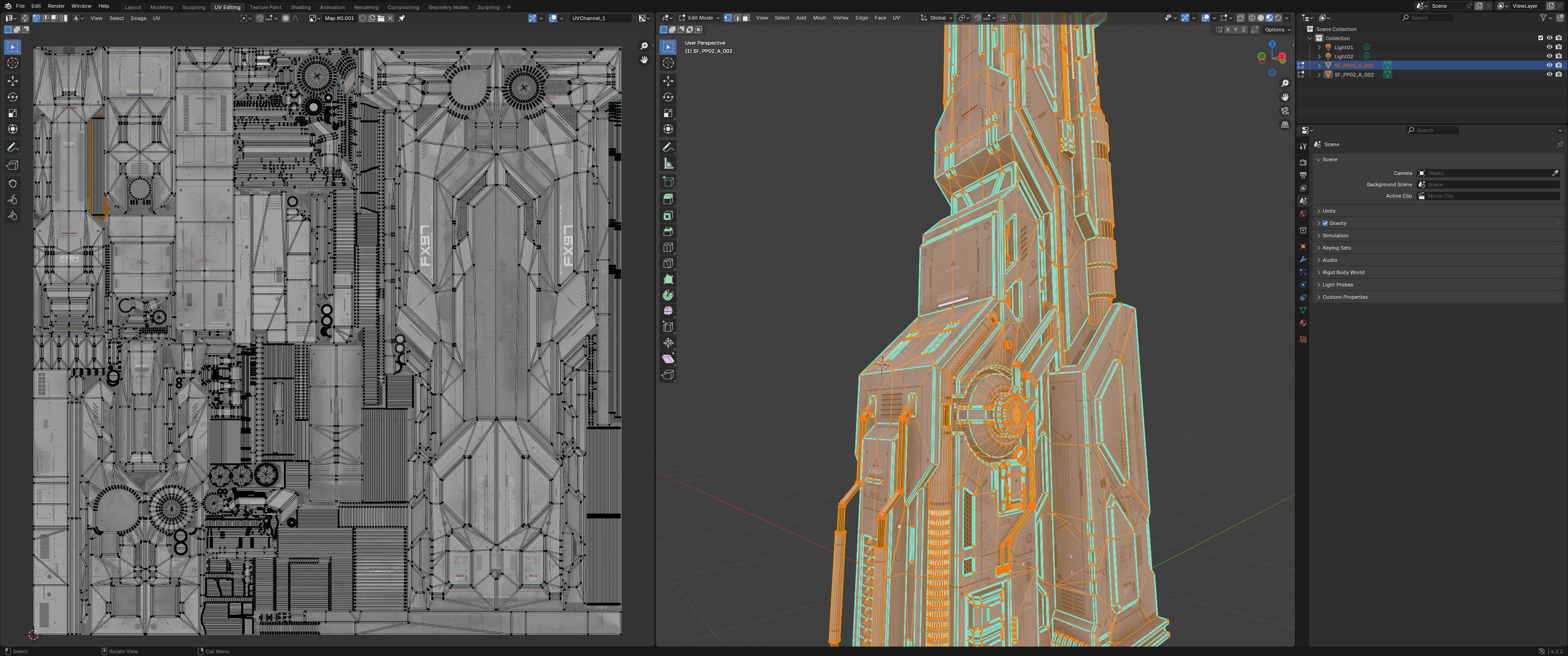Toggle the Gravity checkbox
The width and height of the screenshot is (1568, 656).
click(1325, 223)
